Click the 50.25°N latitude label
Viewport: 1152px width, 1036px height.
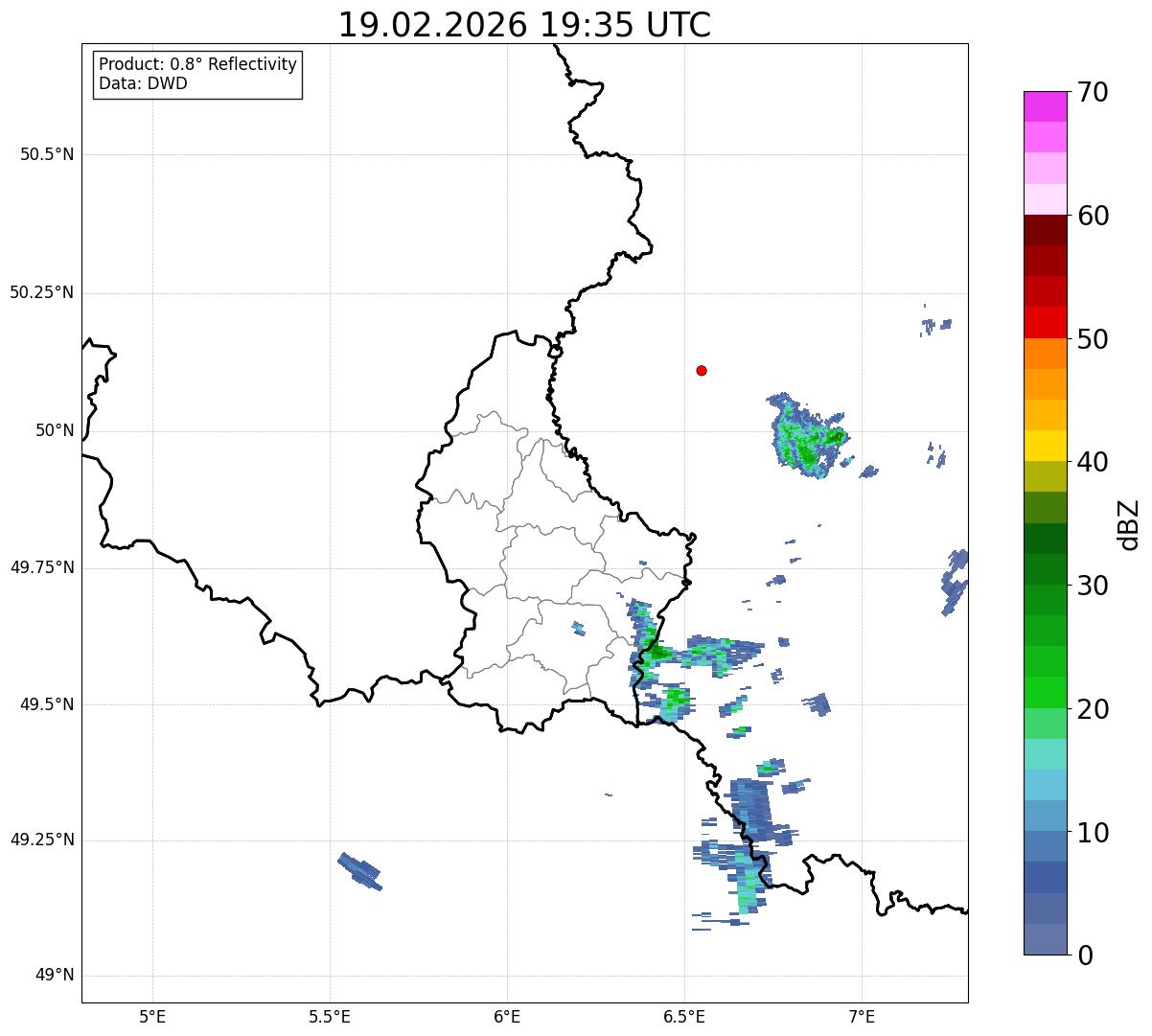click(42, 292)
